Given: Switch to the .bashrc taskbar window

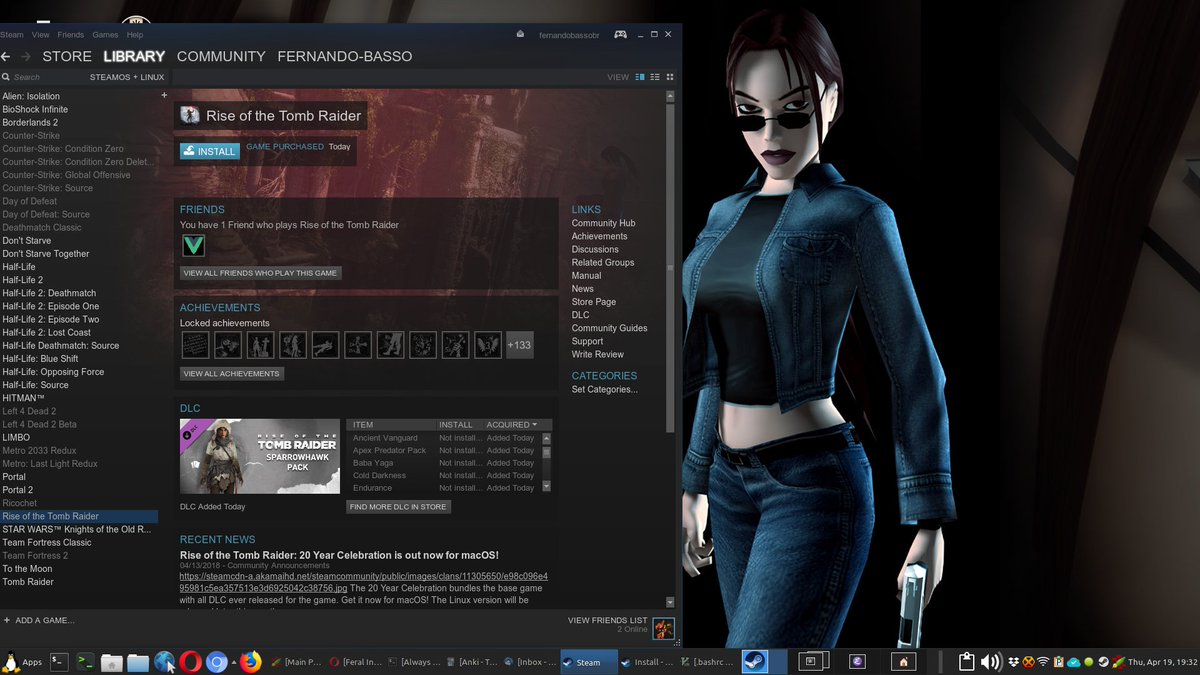Looking at the screenshot, I should tap(706, 662).
